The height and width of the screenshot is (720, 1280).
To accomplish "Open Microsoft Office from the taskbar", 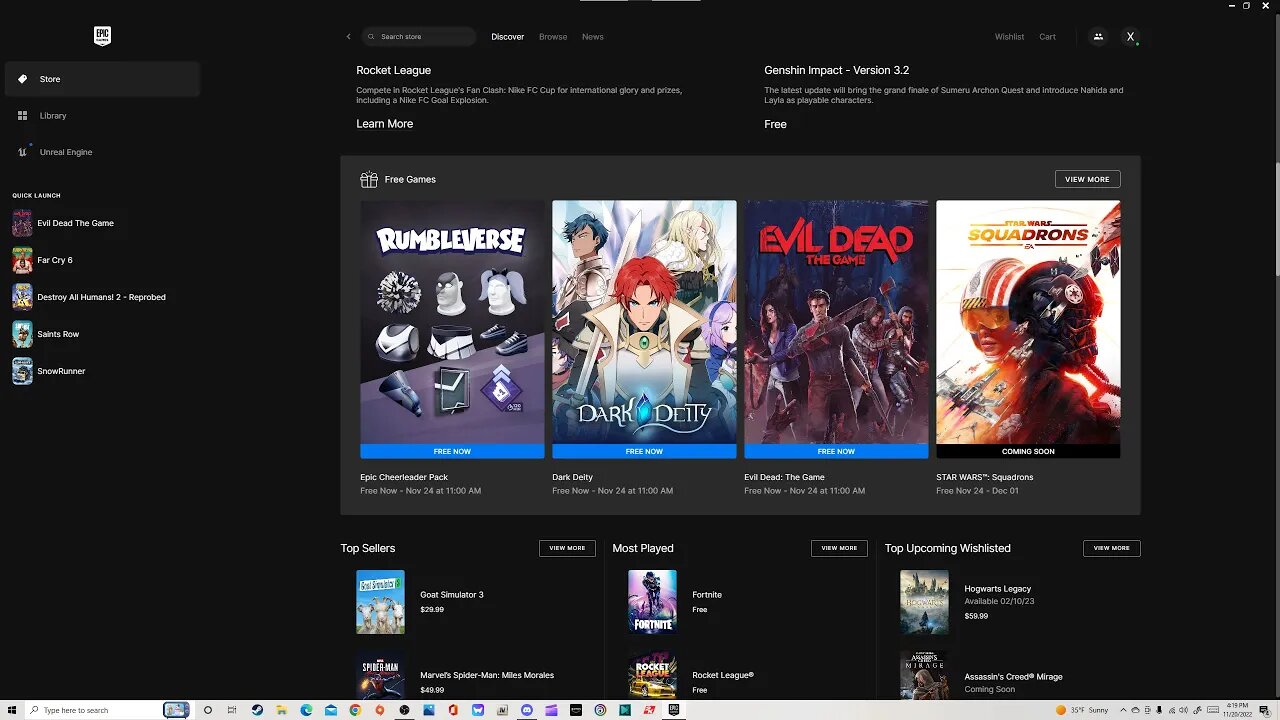I will pos(453,710).
